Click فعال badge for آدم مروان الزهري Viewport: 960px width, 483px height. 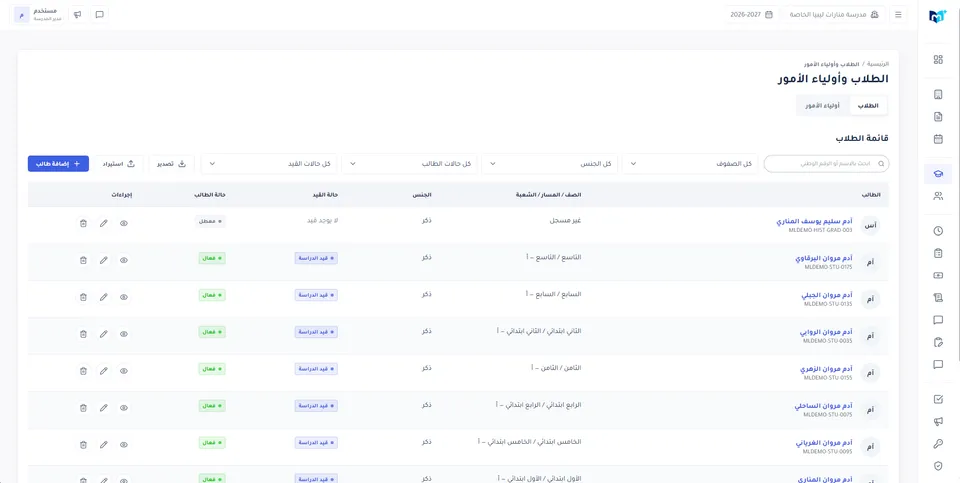pyautogui.click(x=212, y=369)
